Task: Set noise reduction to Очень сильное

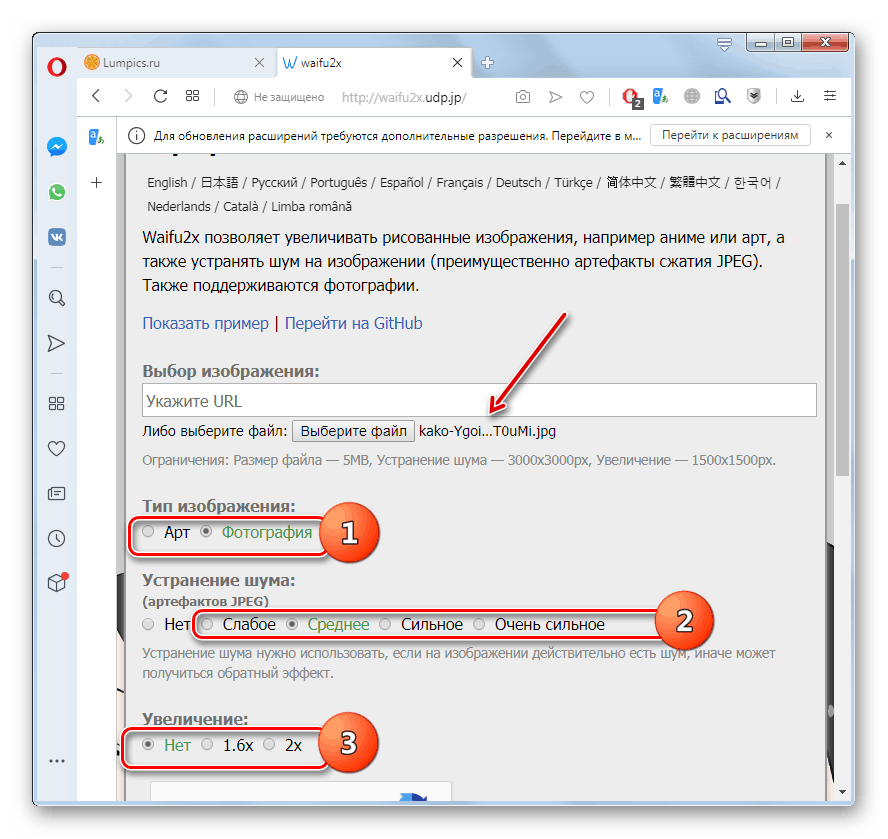Action: pos(479,624)
